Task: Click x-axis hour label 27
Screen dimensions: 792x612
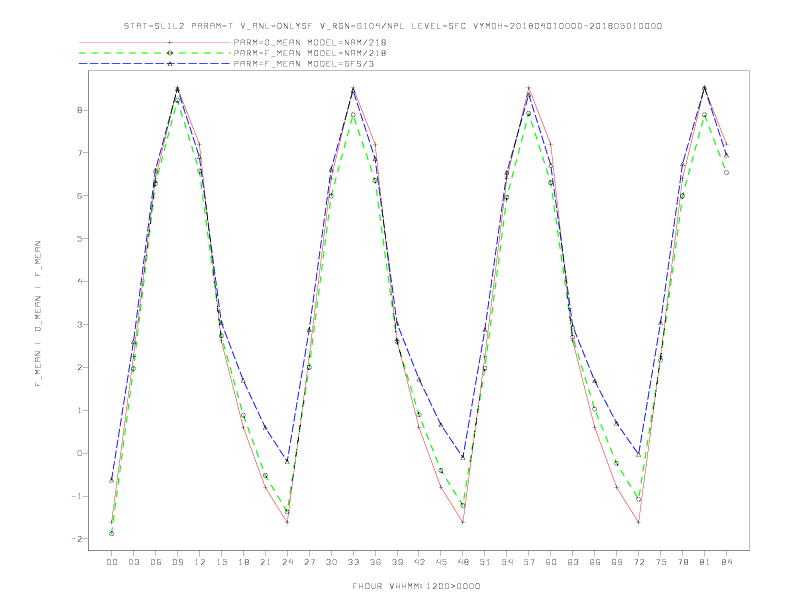Action: tap(309, 562)
